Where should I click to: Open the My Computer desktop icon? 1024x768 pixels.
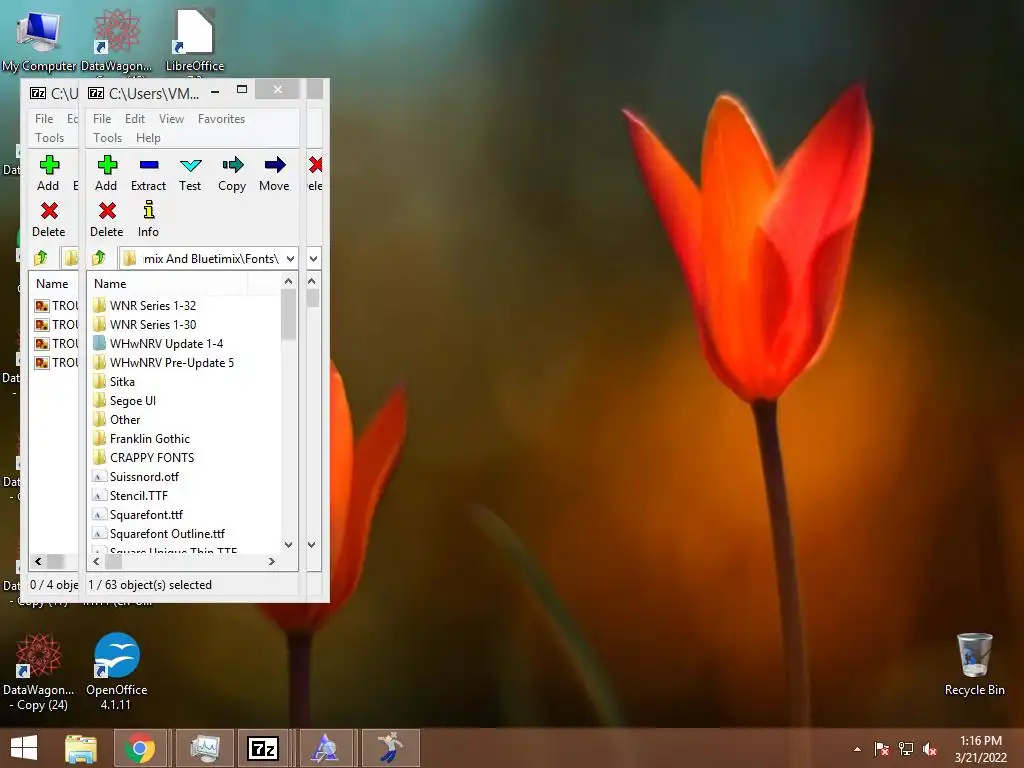click(x=39, y=40)
